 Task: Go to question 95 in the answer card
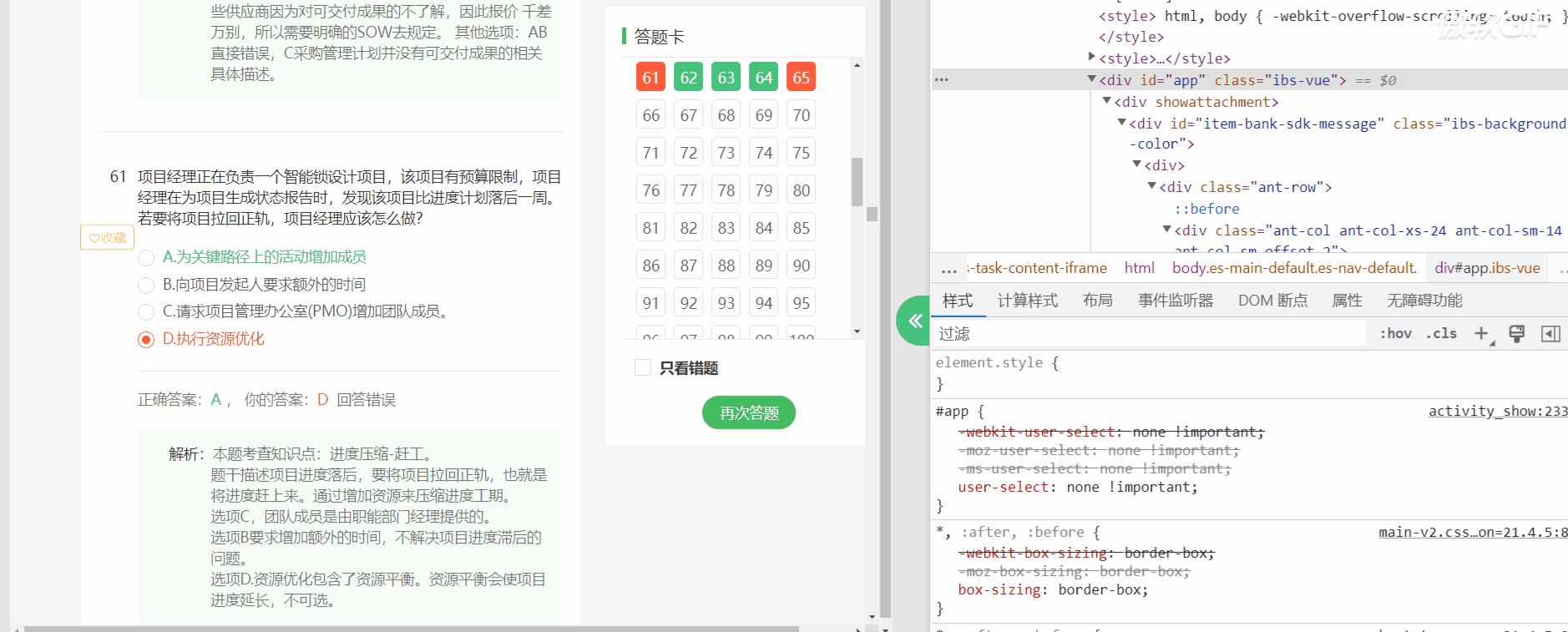(x=802, y=303)
